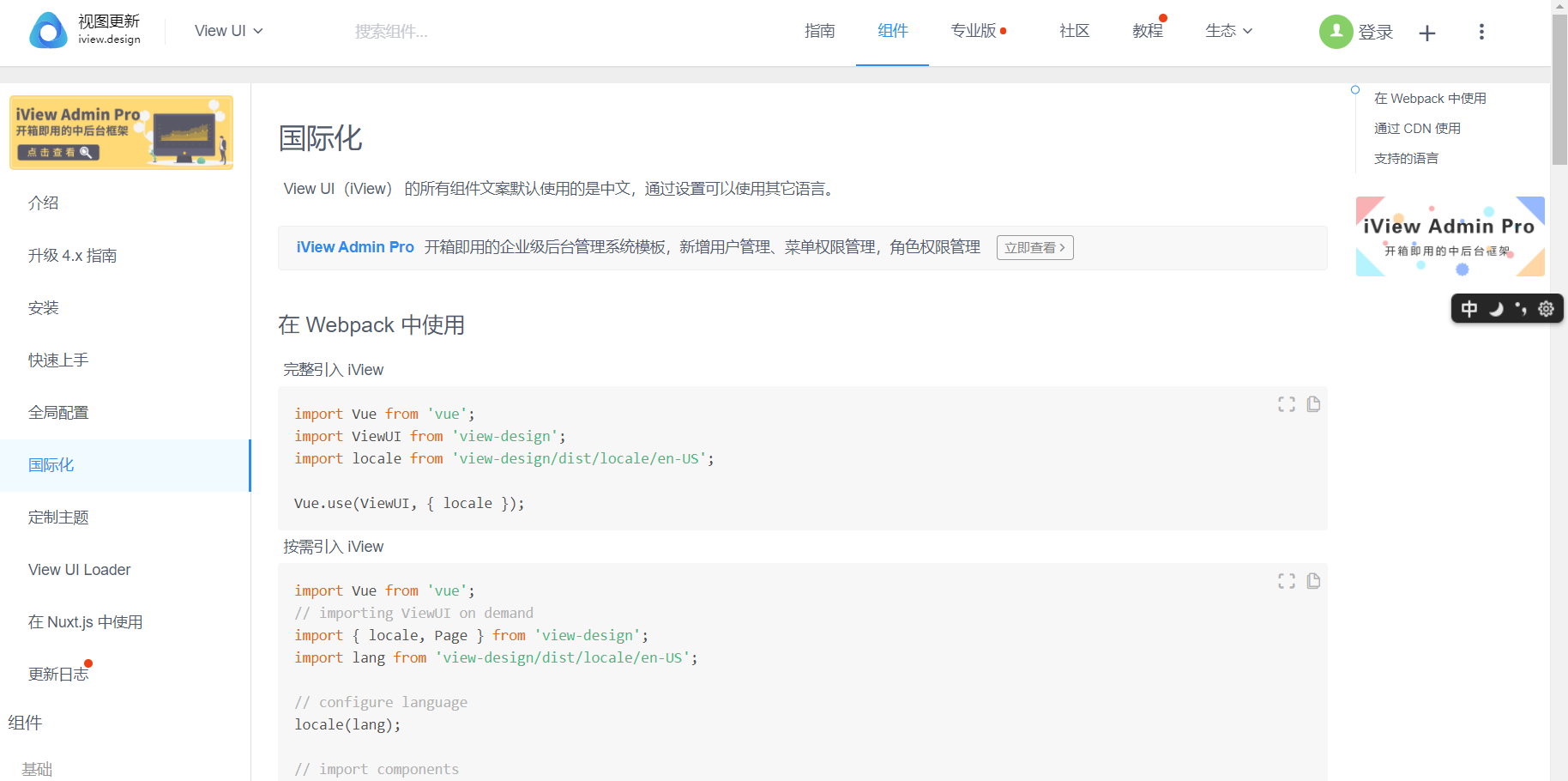
Task: Copy the second code block
Action: (1313, 581)
